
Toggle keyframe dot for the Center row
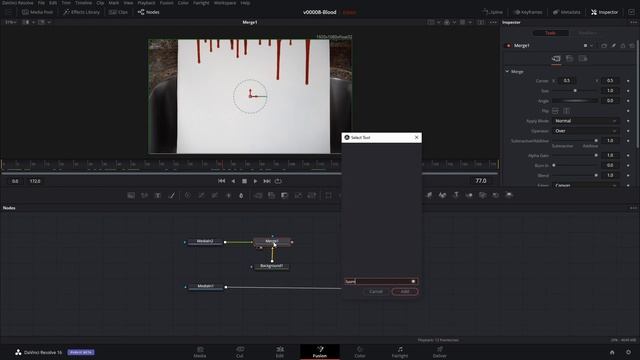pyautogui.click(x=628, y=81)
